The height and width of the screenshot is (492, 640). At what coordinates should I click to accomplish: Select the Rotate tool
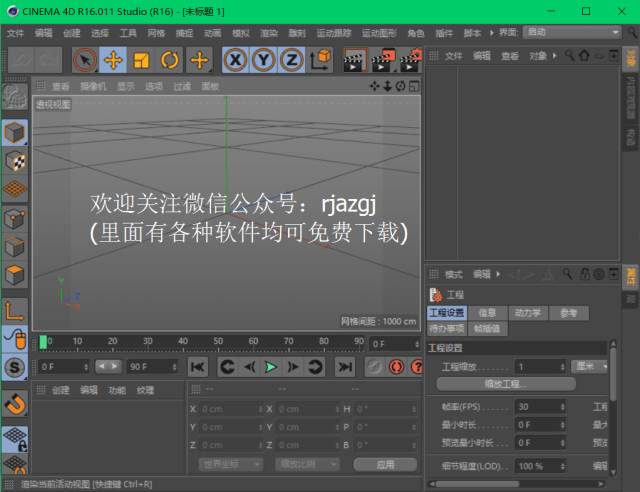pyautogui.click(x=170, y=60)
